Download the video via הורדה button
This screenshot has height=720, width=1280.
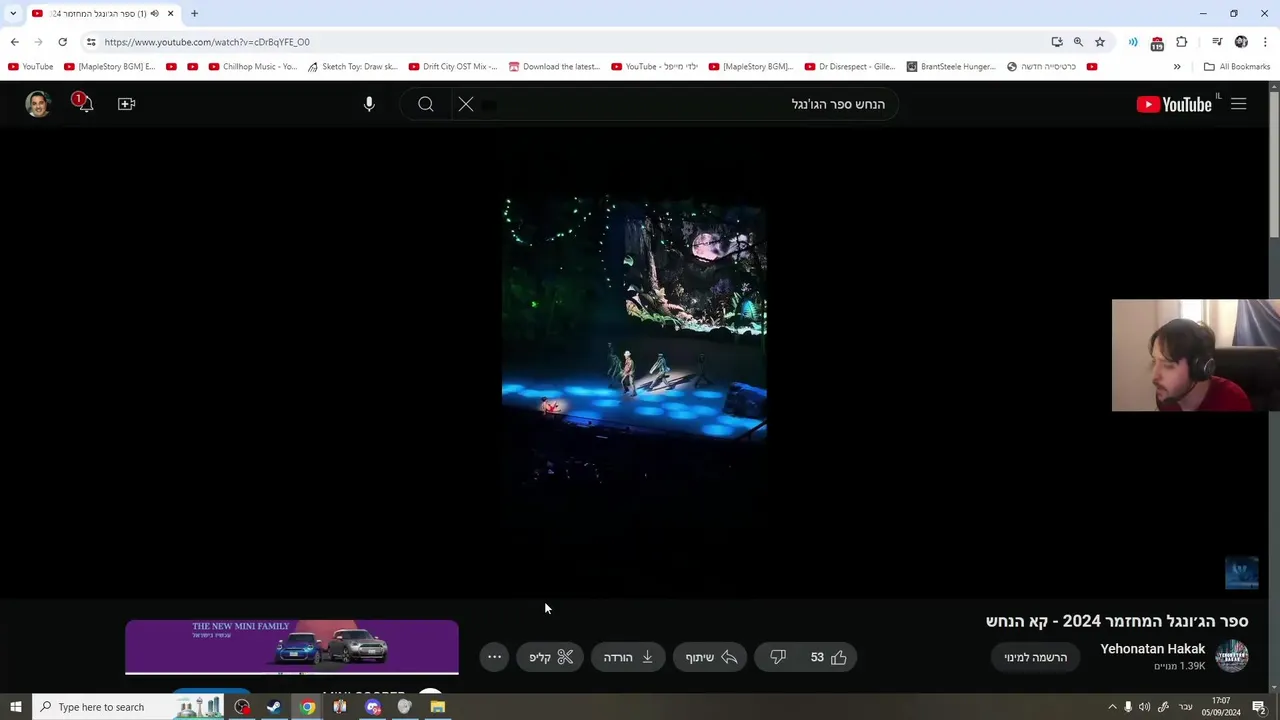[x=628, y=657]
